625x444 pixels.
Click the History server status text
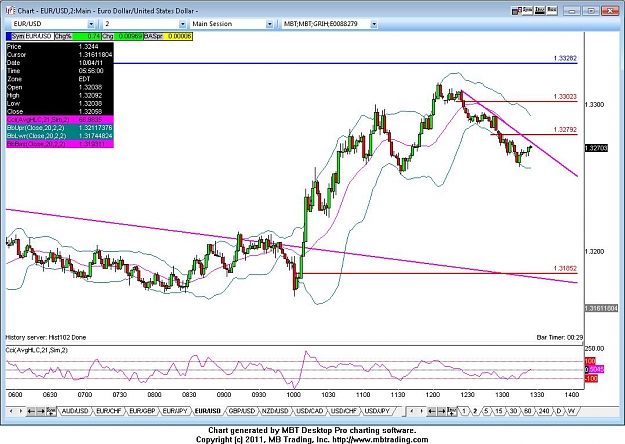[45, 337]
